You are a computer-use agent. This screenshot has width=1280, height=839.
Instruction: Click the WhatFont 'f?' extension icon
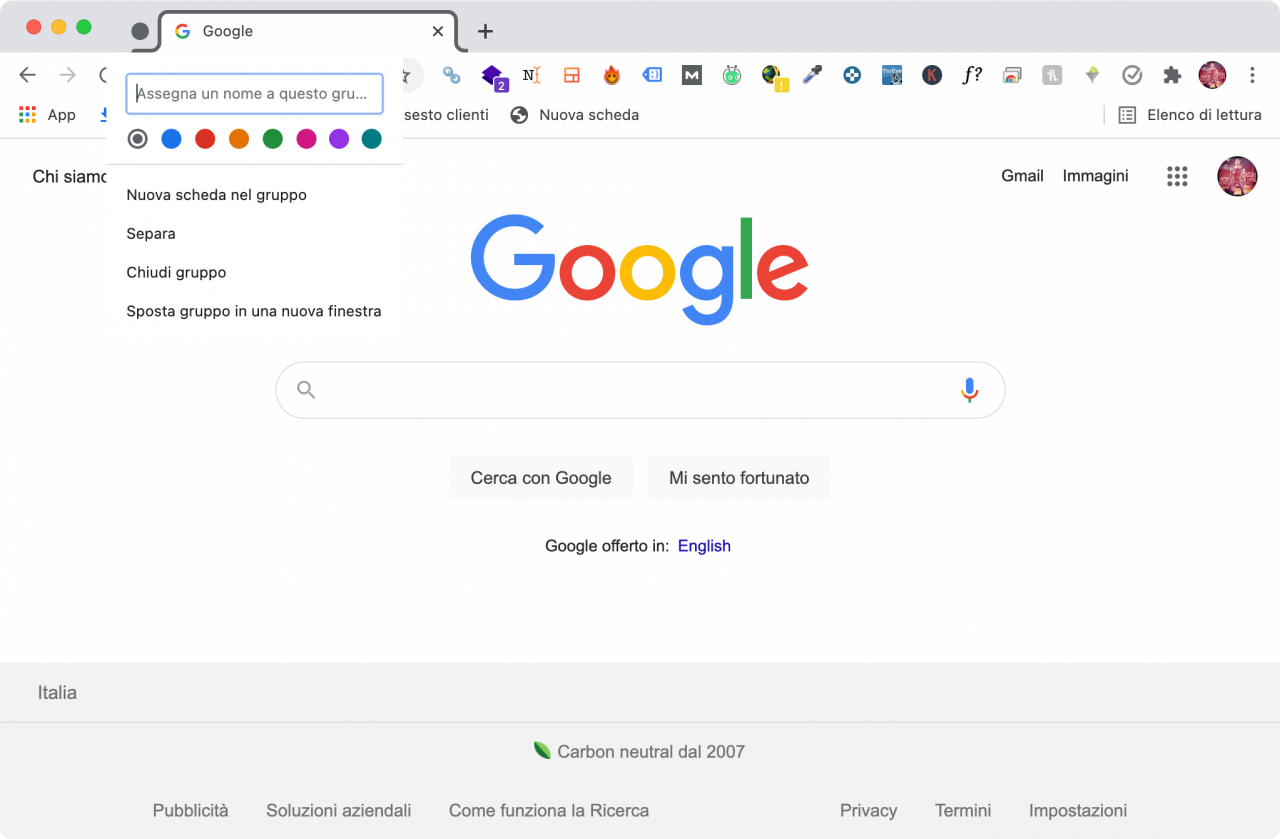click(972, 75)
